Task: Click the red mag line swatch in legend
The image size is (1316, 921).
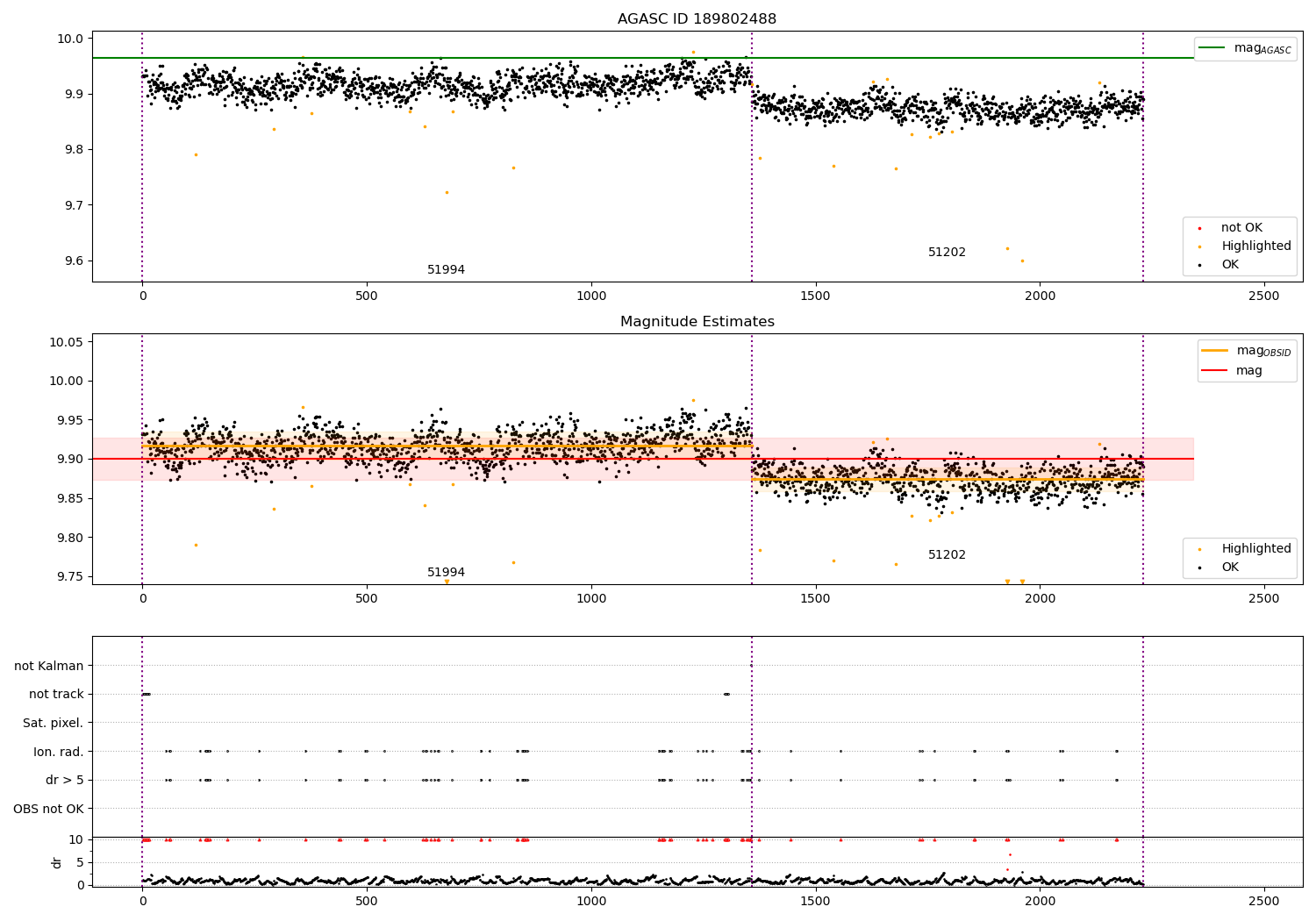Action: (1214, 370)
